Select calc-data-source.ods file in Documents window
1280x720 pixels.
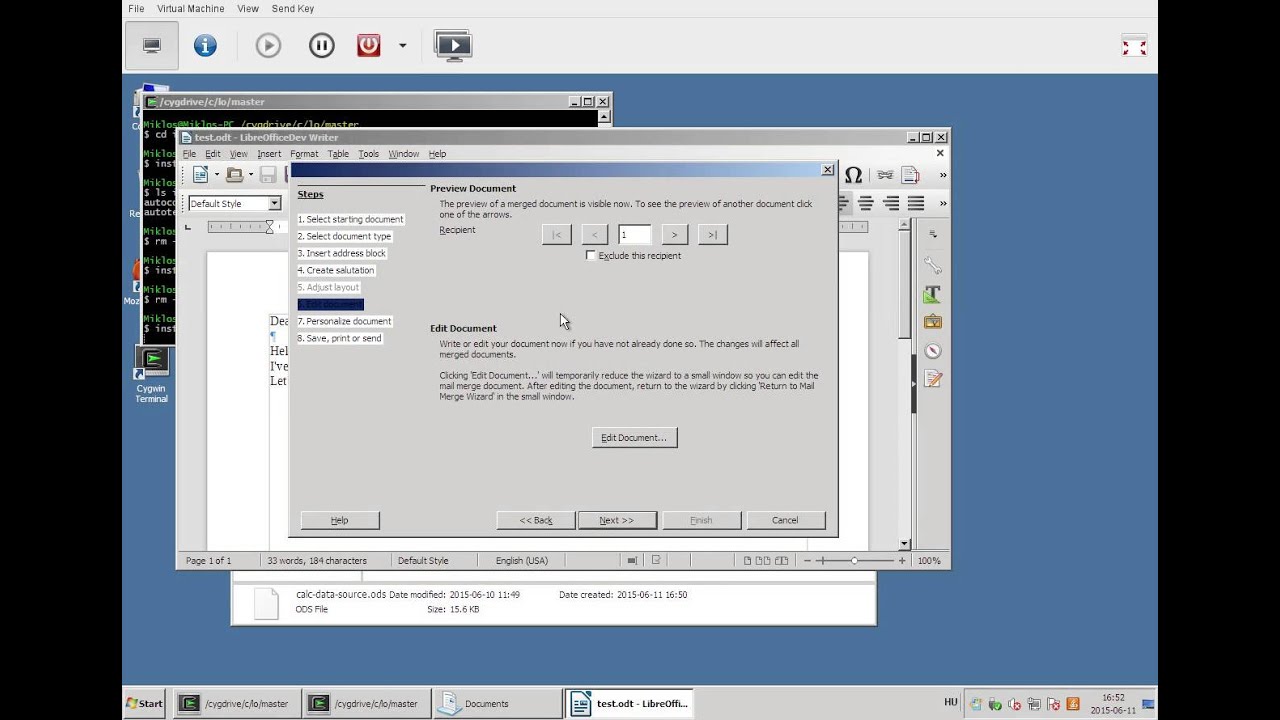click(x=340, y=594)
